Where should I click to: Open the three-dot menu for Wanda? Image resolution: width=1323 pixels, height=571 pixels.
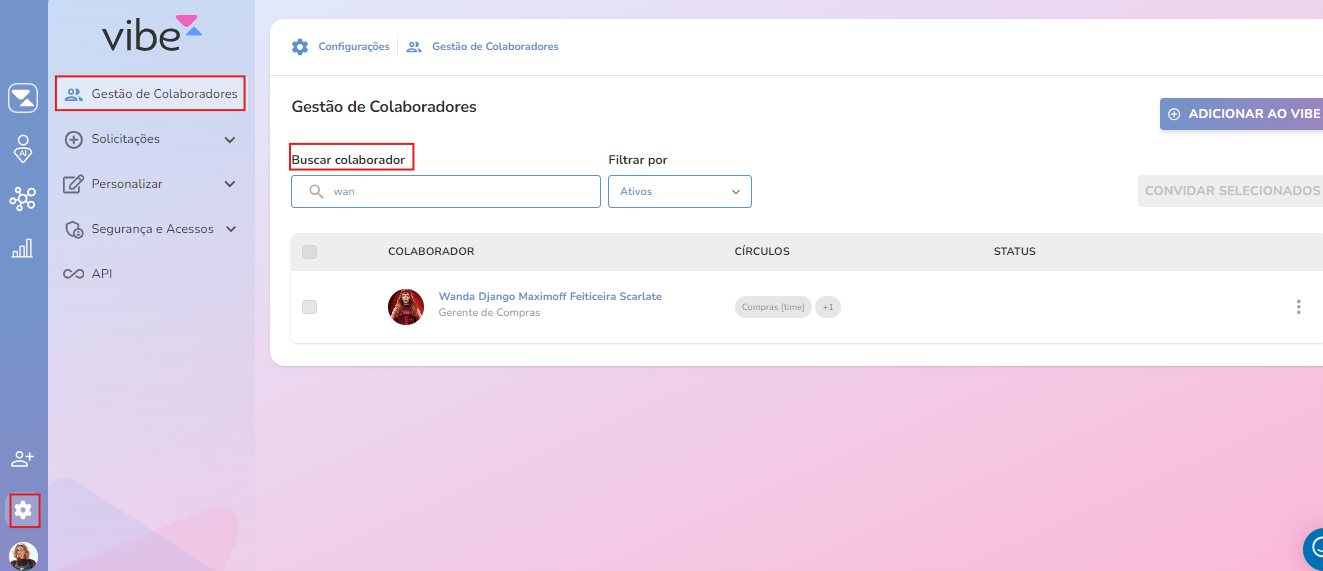coord(1298,307)
